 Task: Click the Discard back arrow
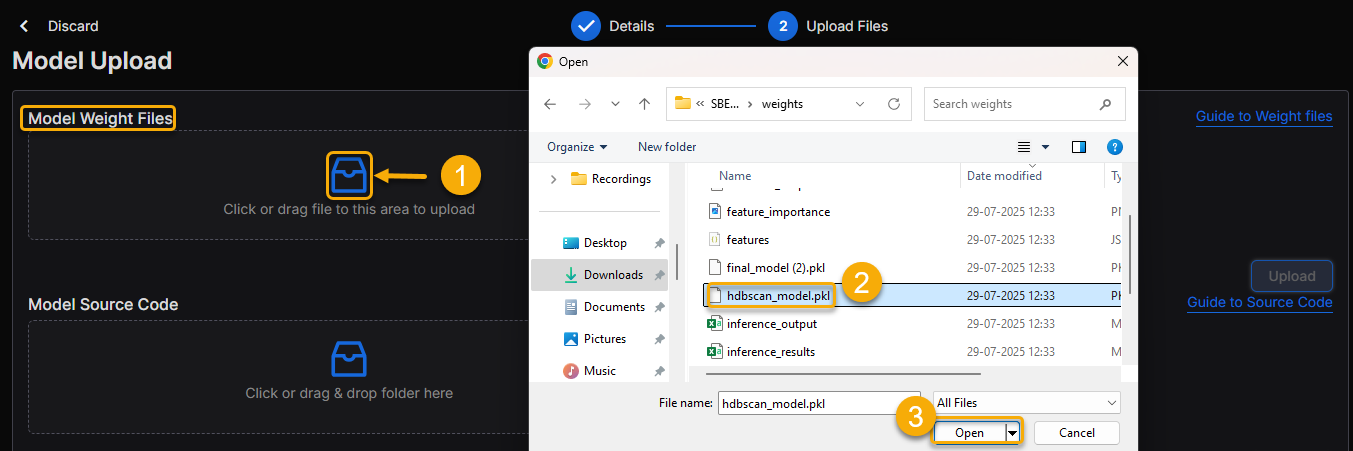coord(24,26)
